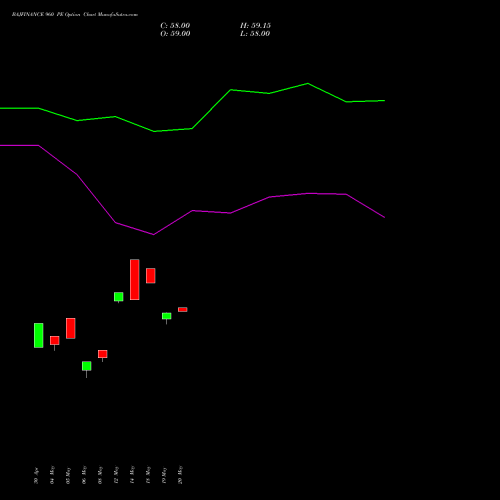This screenshot has height=500, width=500.
Task: Click the chart title text at top left
Action: [75, 15]
